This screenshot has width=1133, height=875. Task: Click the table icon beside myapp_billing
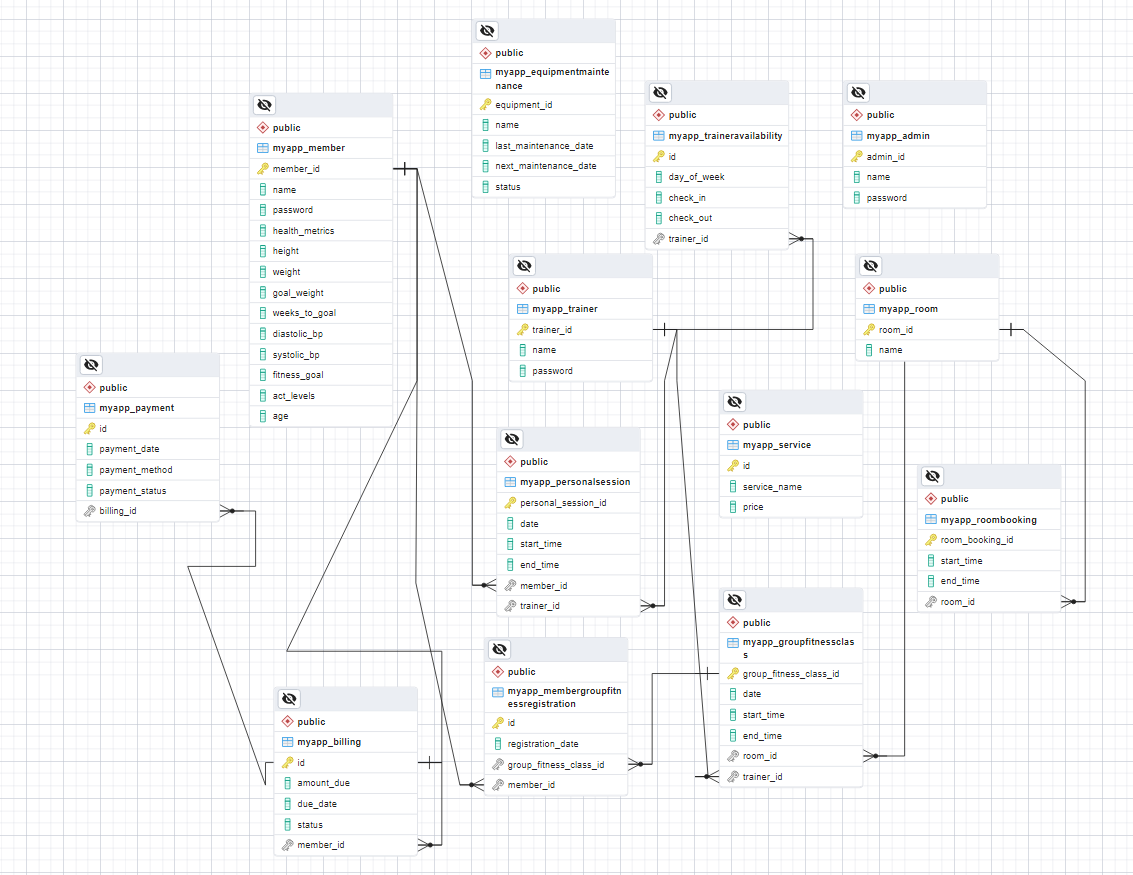(x=288, y=742)
